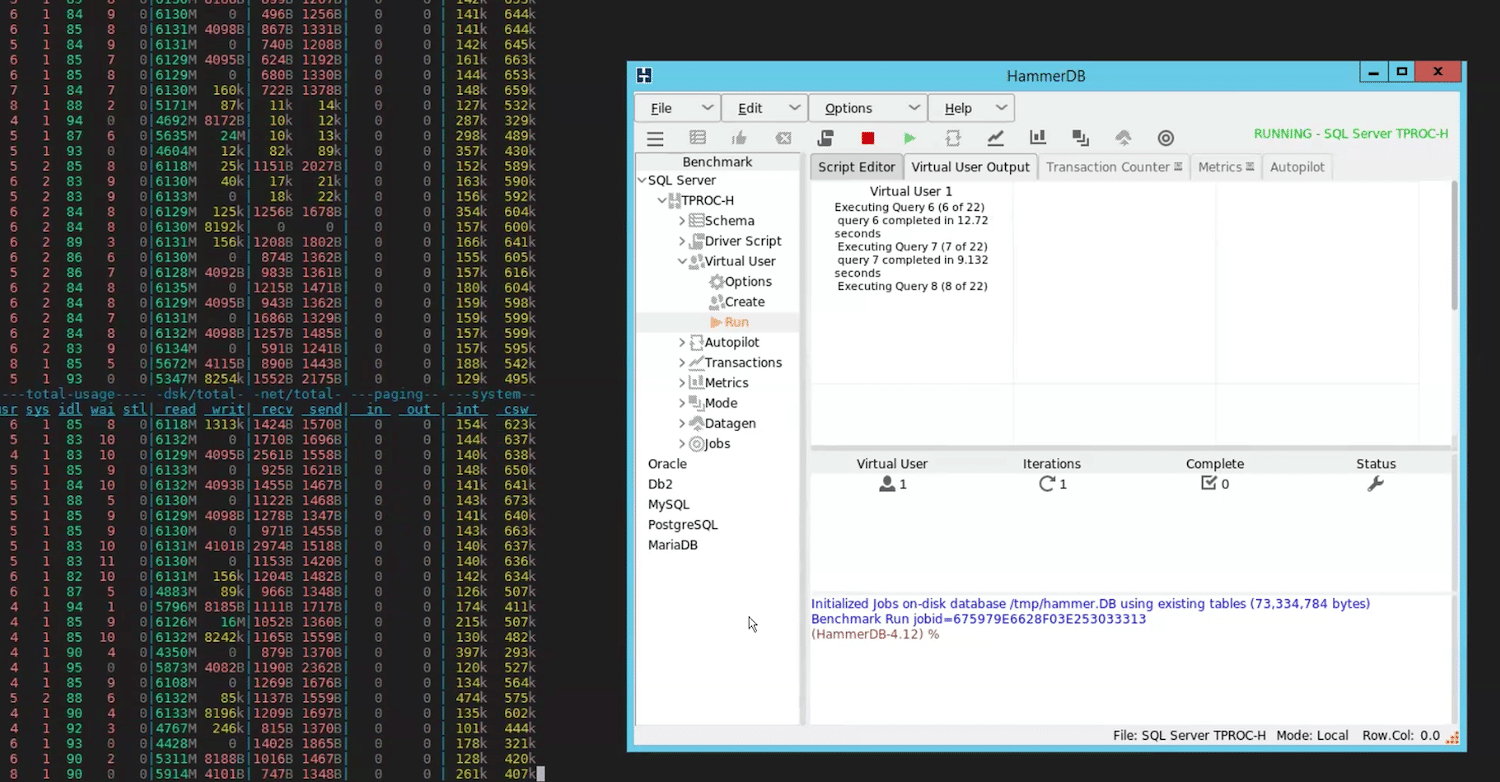Select the MySQL database entry

pyautogui.click(x=669, y=505)
